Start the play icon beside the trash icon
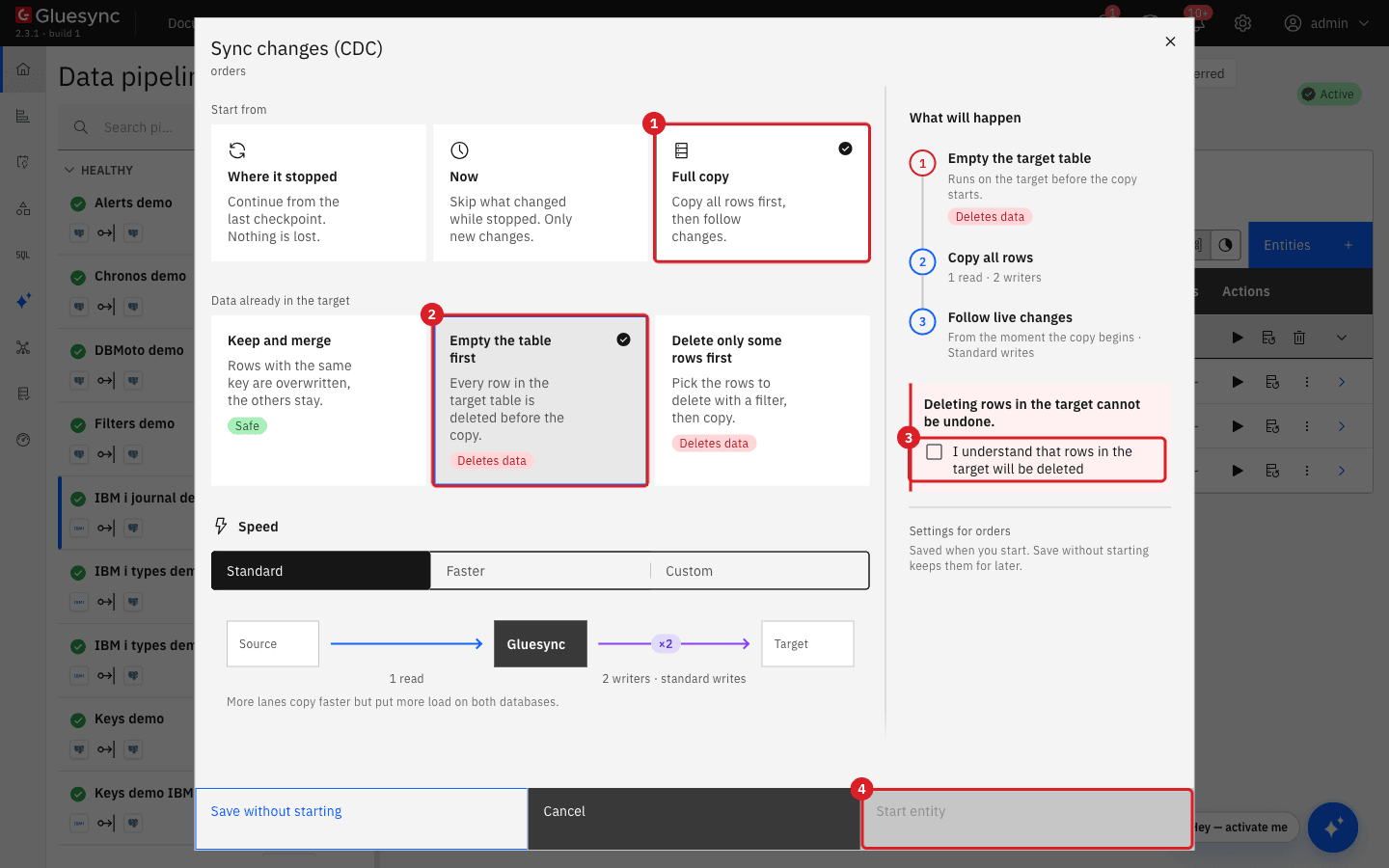 click(1238, 338)
